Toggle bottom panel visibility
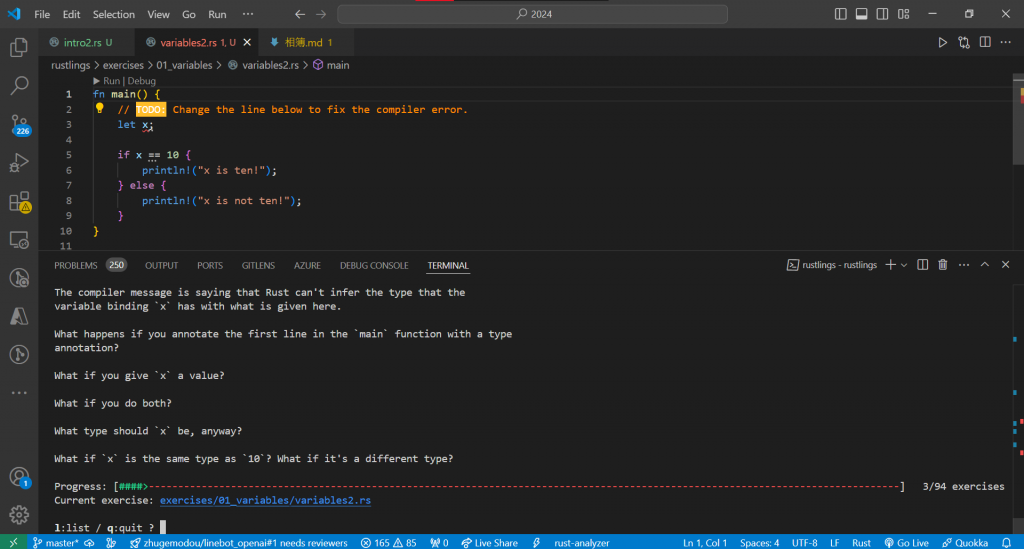 tap(861, 14)
